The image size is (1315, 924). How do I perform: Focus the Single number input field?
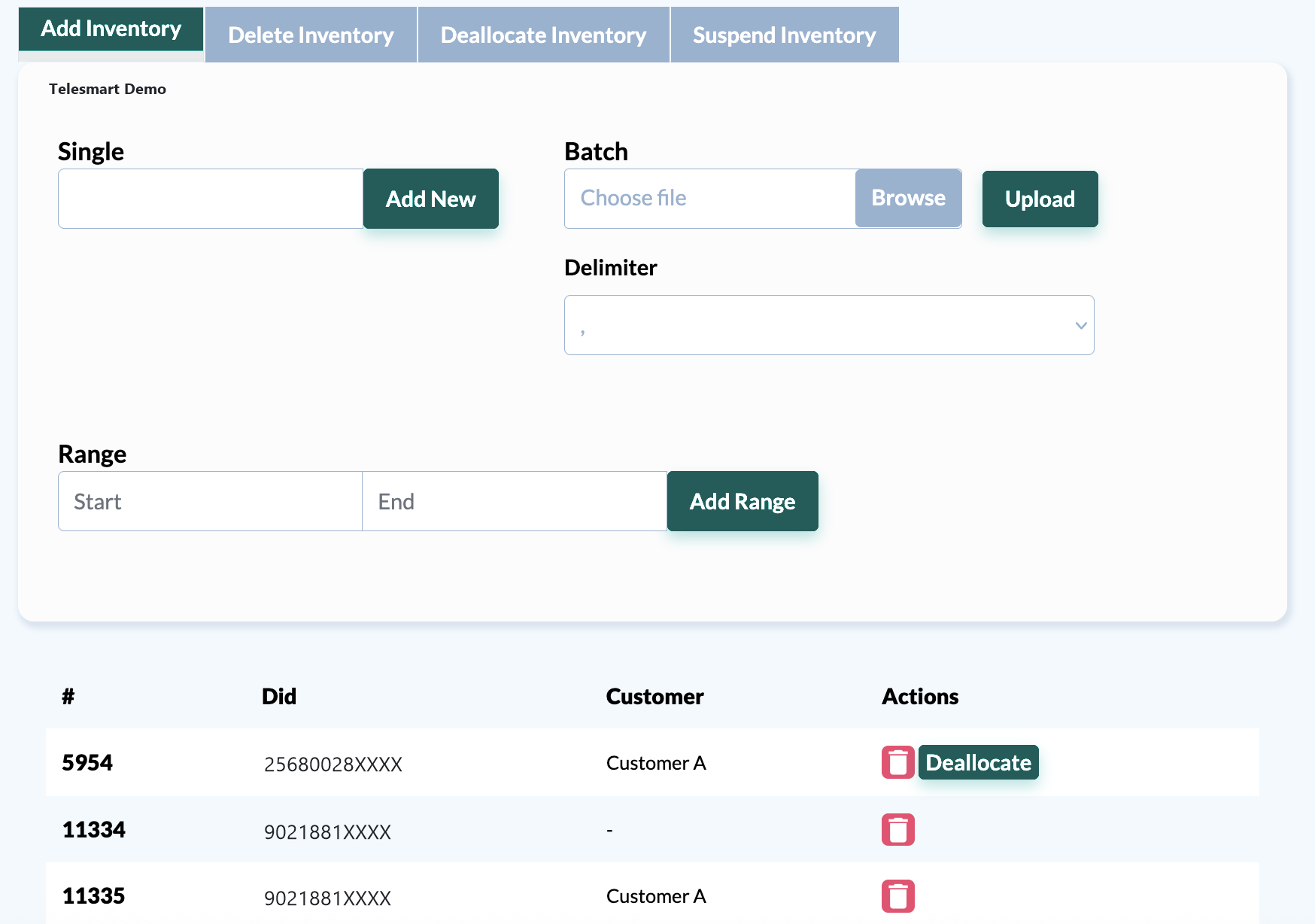(211, 199)
